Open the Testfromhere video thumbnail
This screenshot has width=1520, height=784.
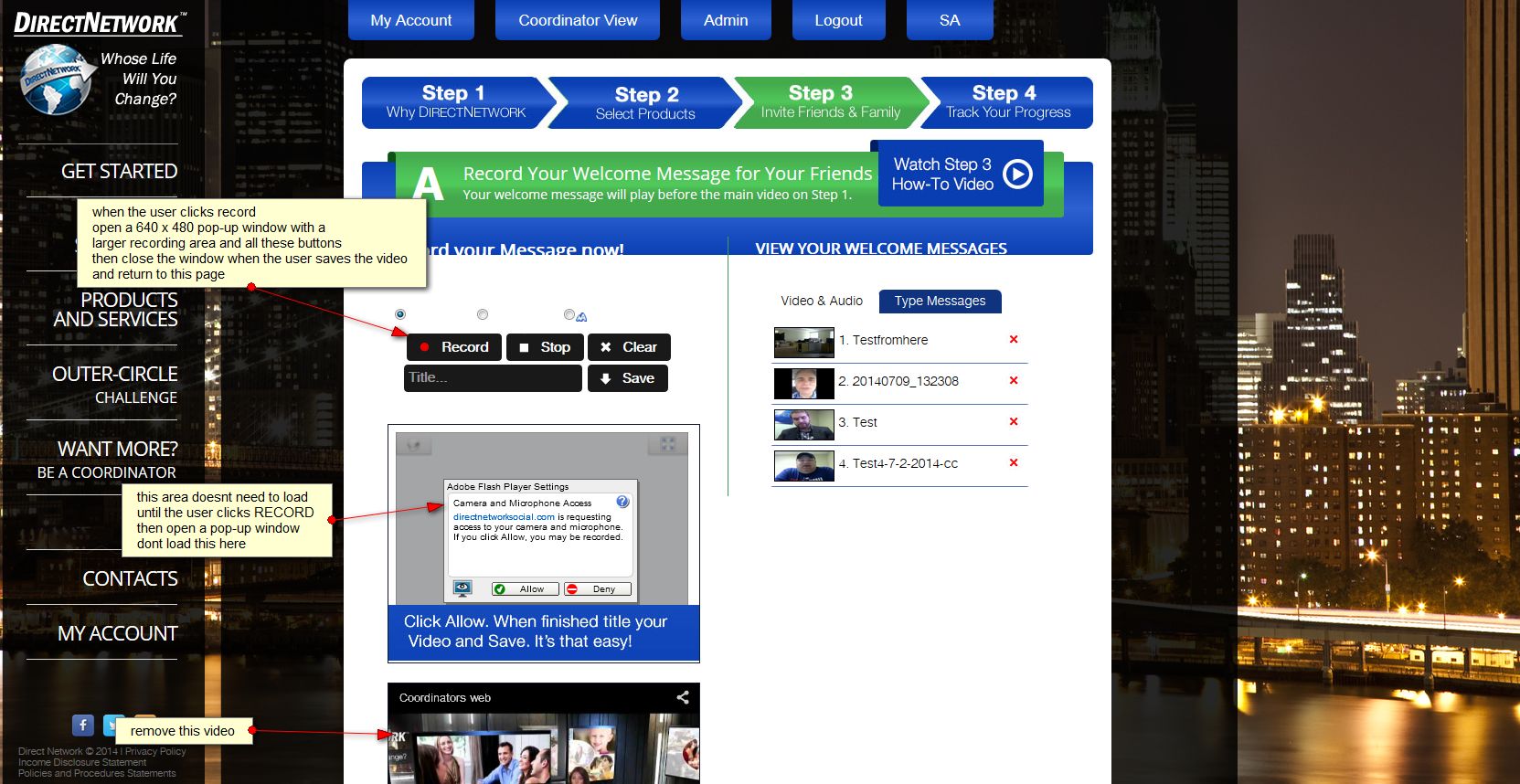(x=804, y=342)
